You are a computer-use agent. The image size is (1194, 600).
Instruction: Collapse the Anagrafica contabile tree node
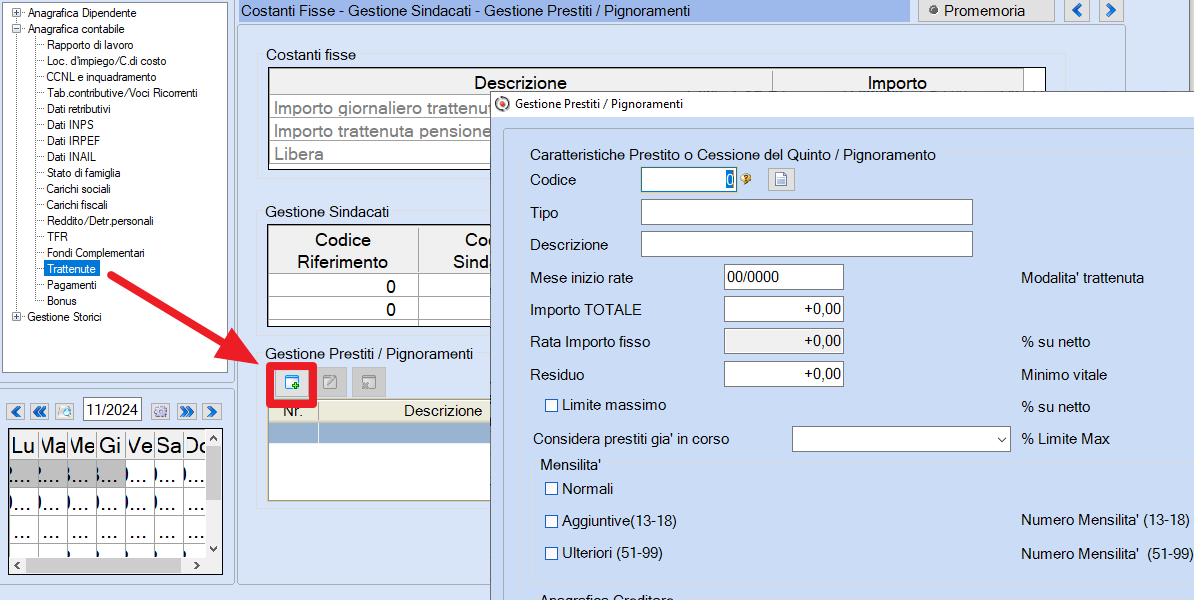[x=17, y=29]
